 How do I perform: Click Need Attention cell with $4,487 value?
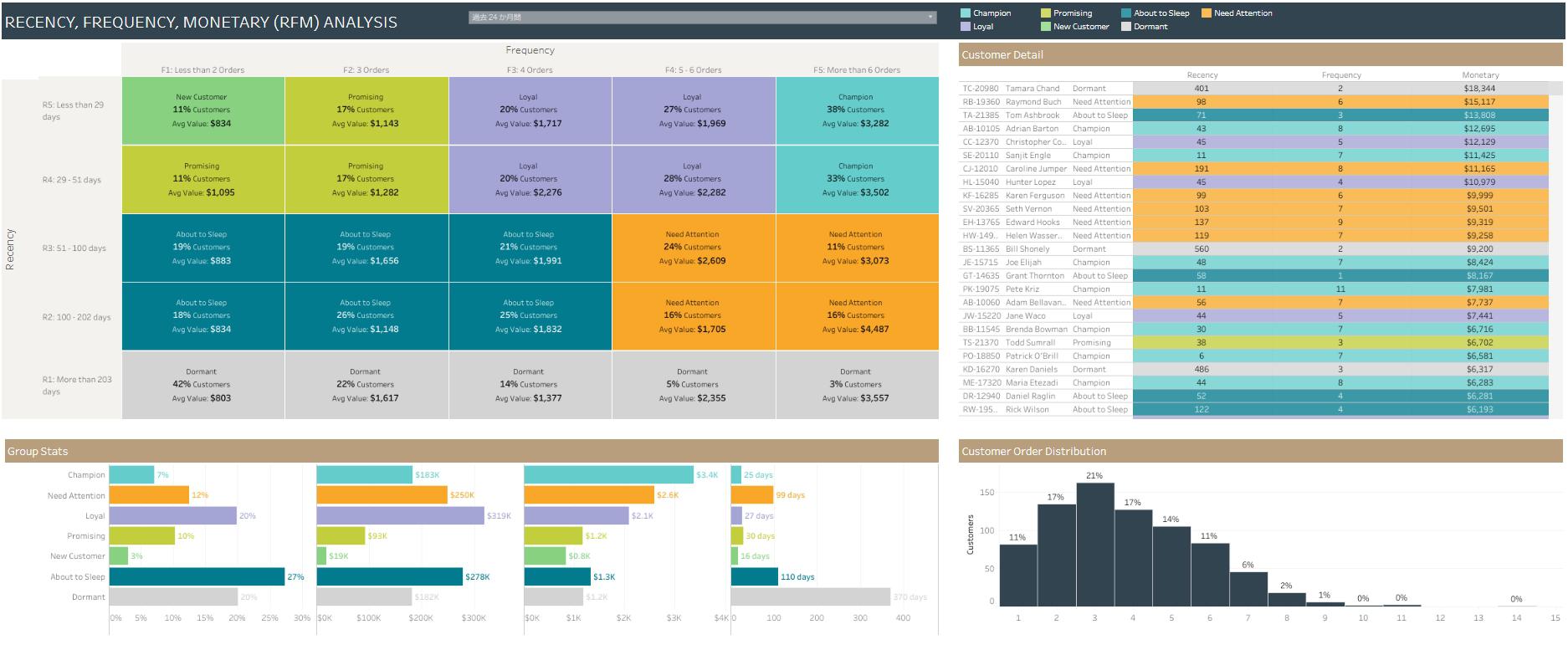point(857,316)
